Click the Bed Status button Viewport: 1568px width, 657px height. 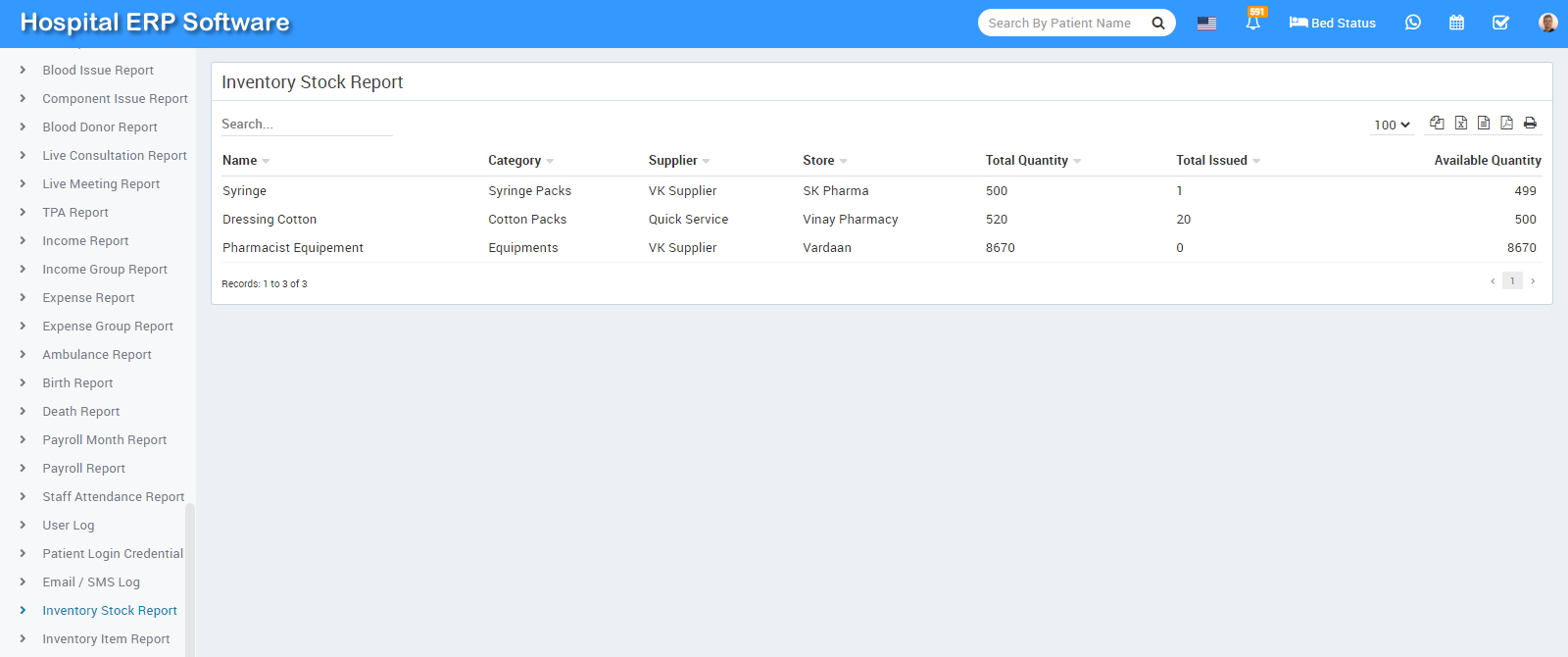(1332, 23)
